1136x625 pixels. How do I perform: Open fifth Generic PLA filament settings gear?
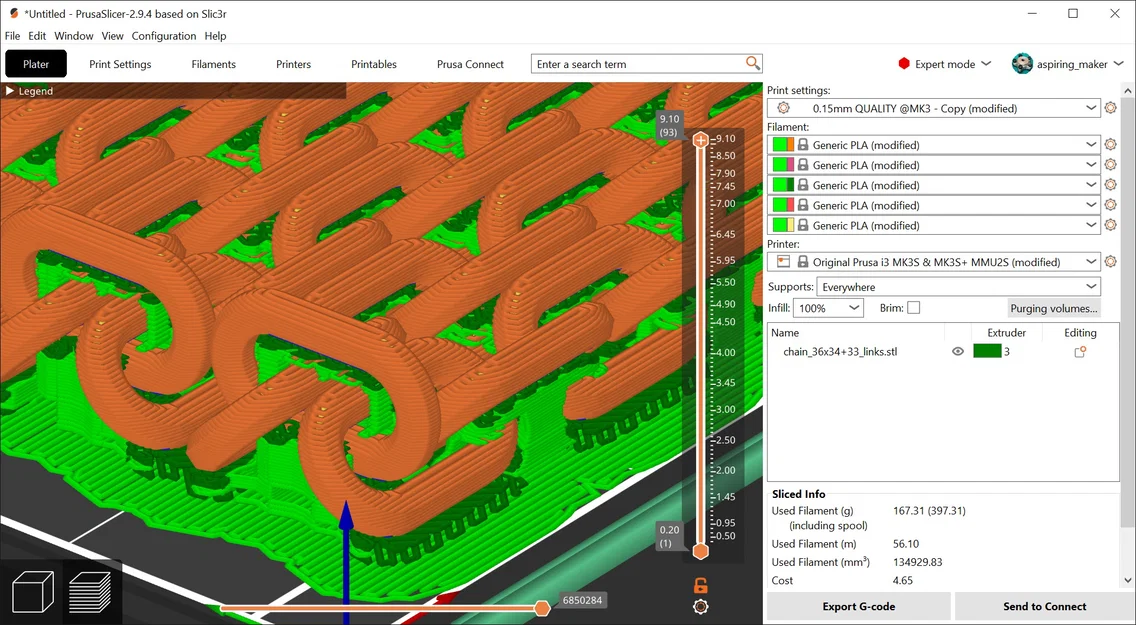(x=1110, y=225)
